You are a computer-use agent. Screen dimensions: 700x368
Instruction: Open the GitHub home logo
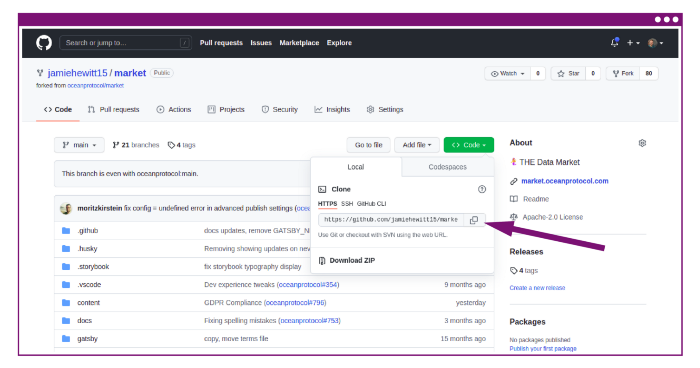click(x=44, y=43)
